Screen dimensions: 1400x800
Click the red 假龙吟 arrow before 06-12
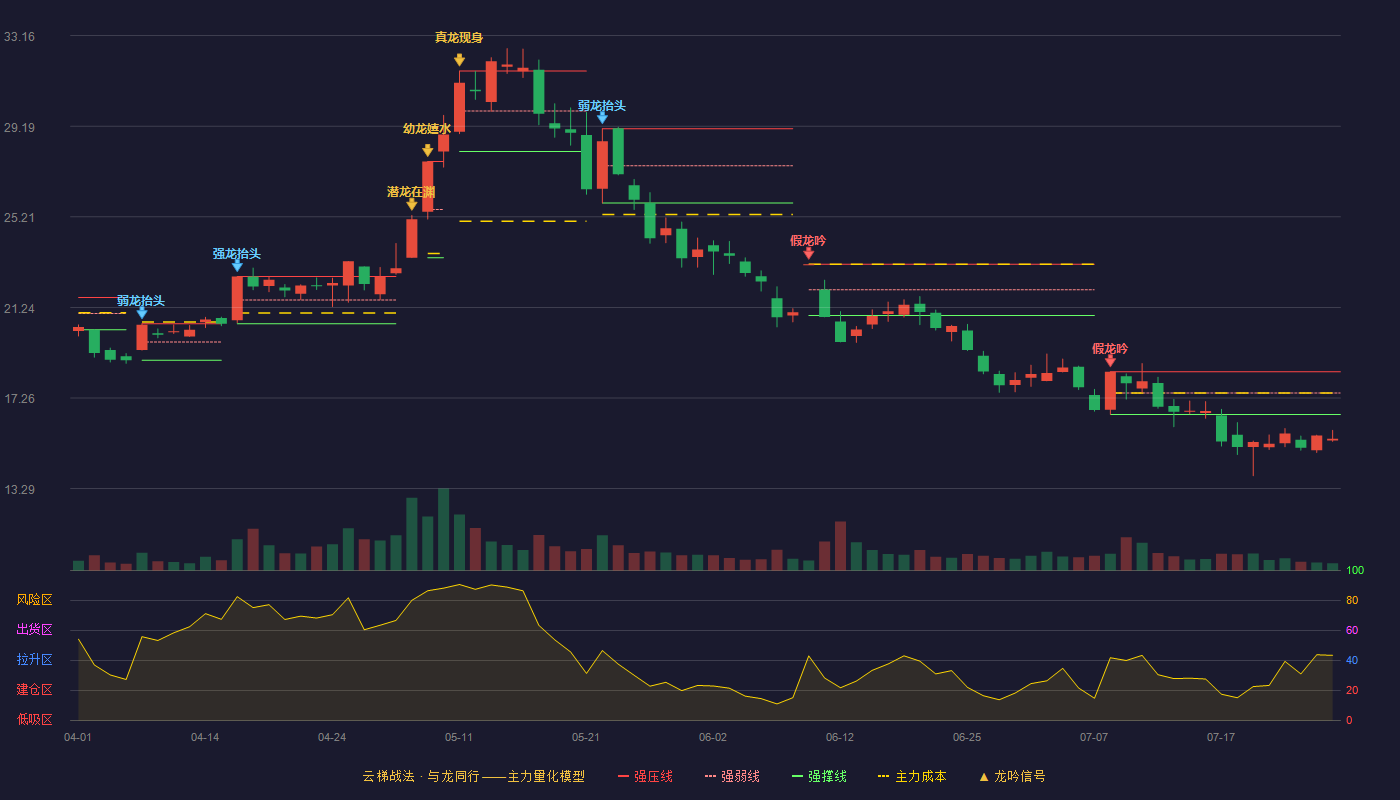(808, 253)
